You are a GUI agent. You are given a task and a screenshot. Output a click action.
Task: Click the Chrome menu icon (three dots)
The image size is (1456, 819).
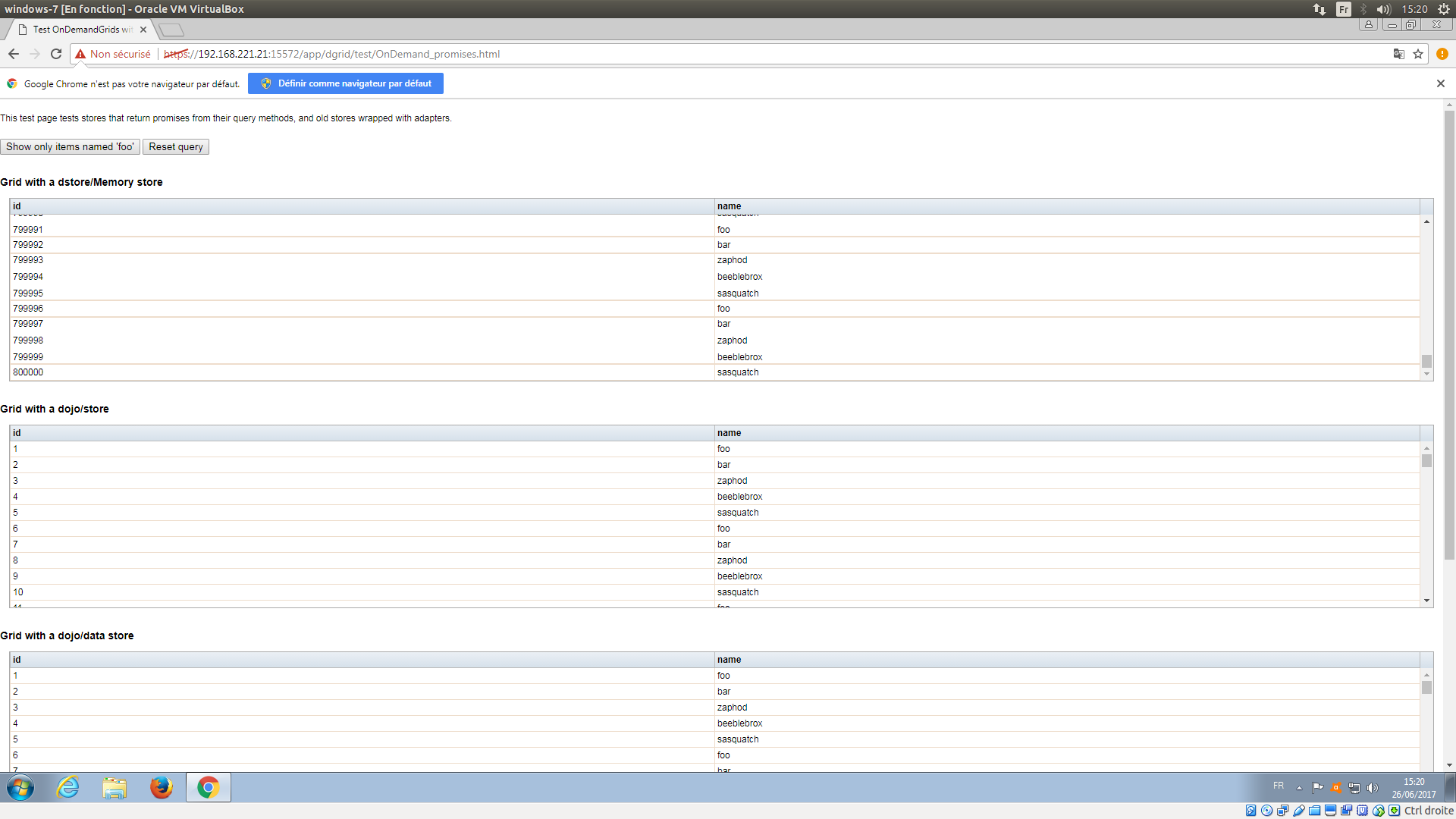point(1442,54)
